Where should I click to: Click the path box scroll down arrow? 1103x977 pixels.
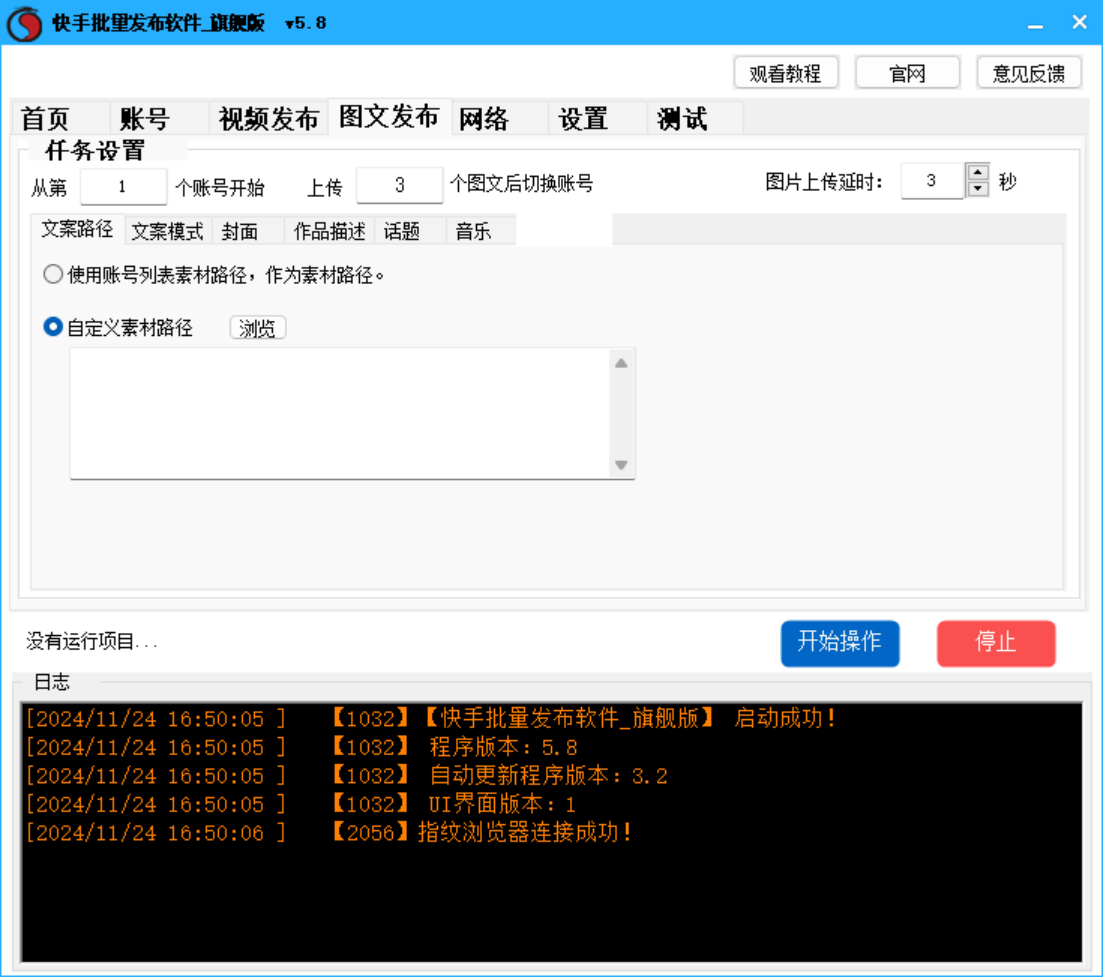pyautogui.click(x=621, y=465)
